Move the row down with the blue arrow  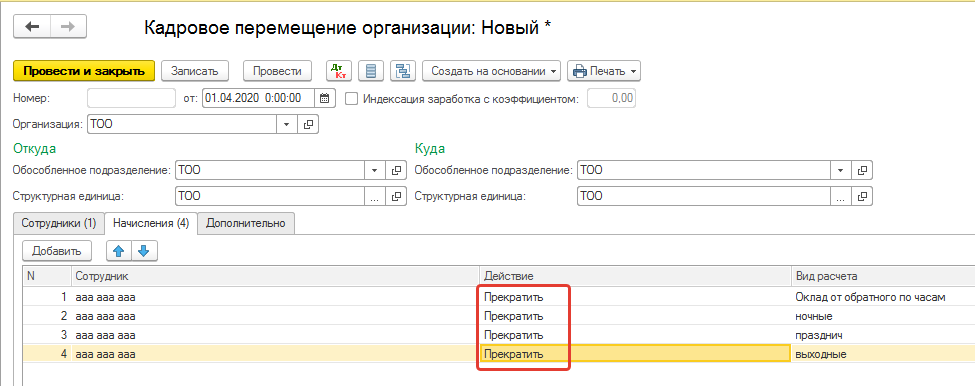144,251
